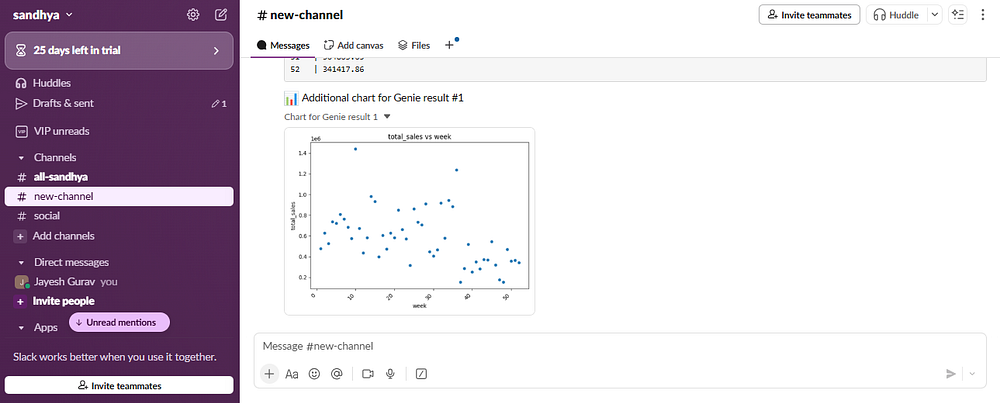Open the total_sales vs week chart image
1000x403 pixels.
click(x=409, y=220)
